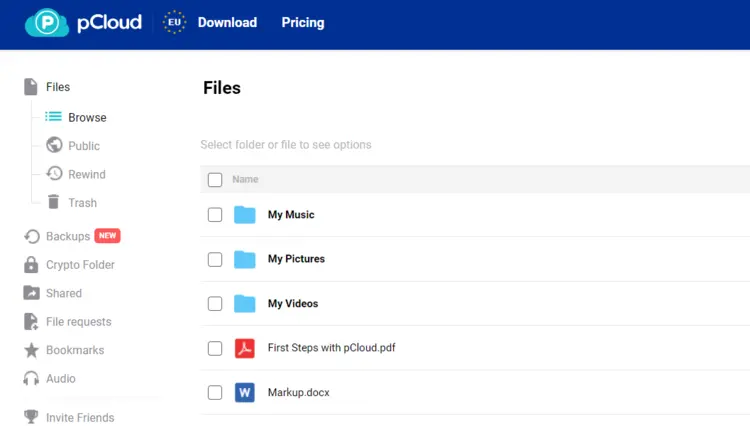
Task: Click the EU region badge icon
Action: tap(174, 22)
